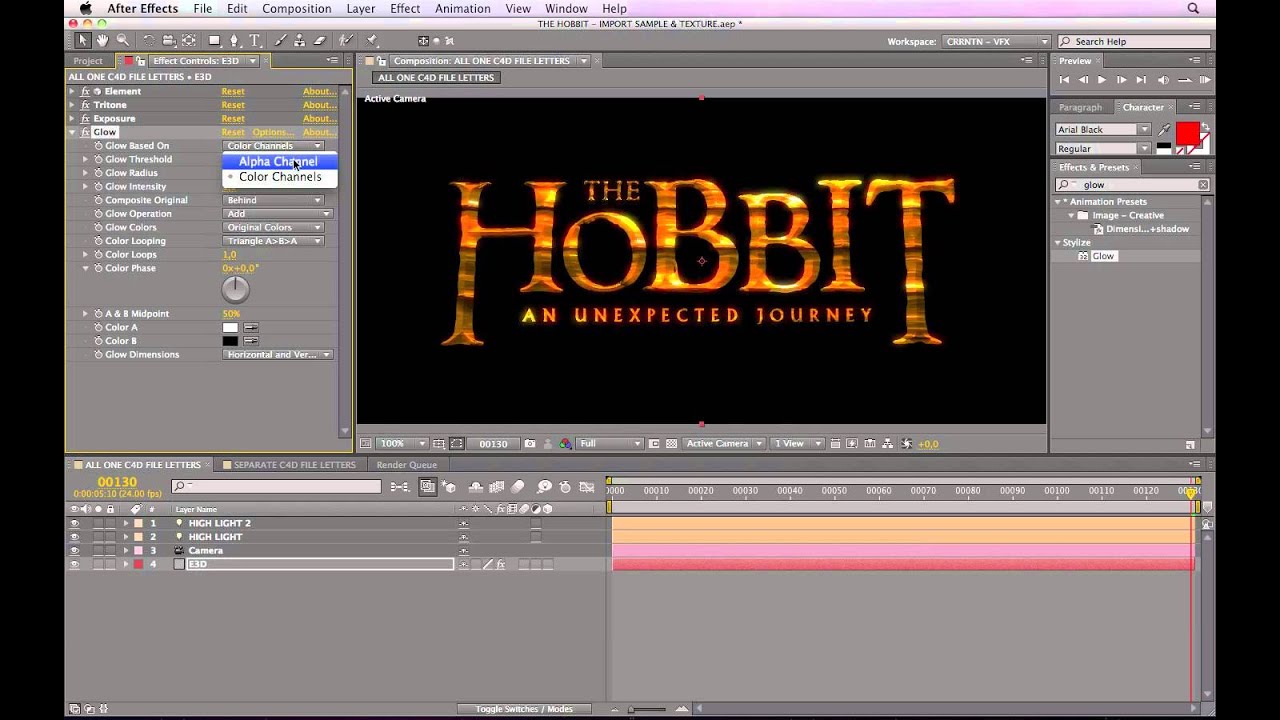Click the Composition Mini-Flowchart timeline icon
This screenshot has height=720, width=1280.
(x=399, y=487)
